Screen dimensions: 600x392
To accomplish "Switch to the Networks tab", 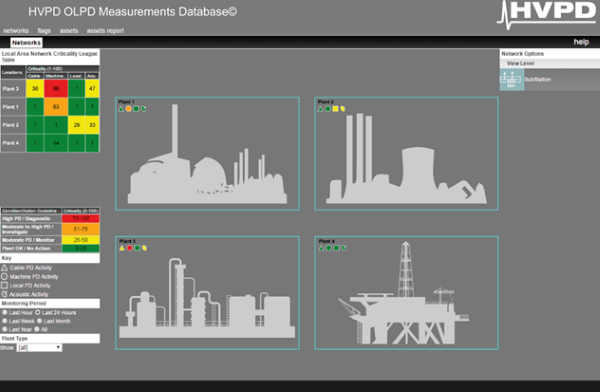I will [26, 42].
